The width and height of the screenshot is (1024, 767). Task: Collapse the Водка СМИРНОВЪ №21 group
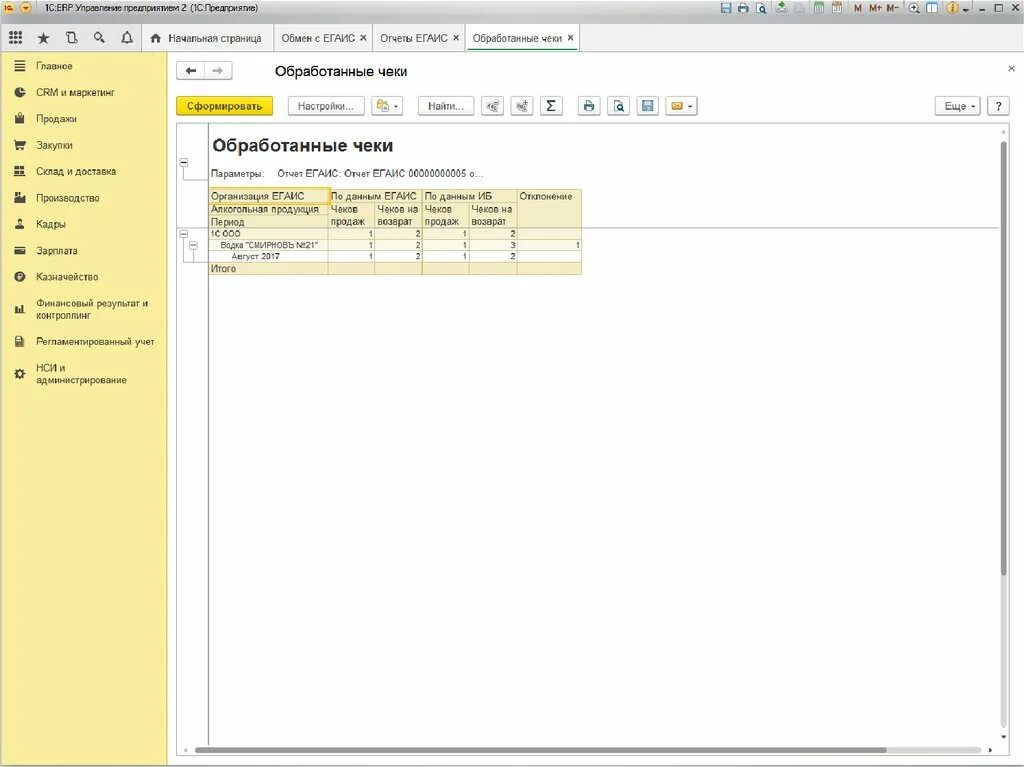(x=194, y=245)
